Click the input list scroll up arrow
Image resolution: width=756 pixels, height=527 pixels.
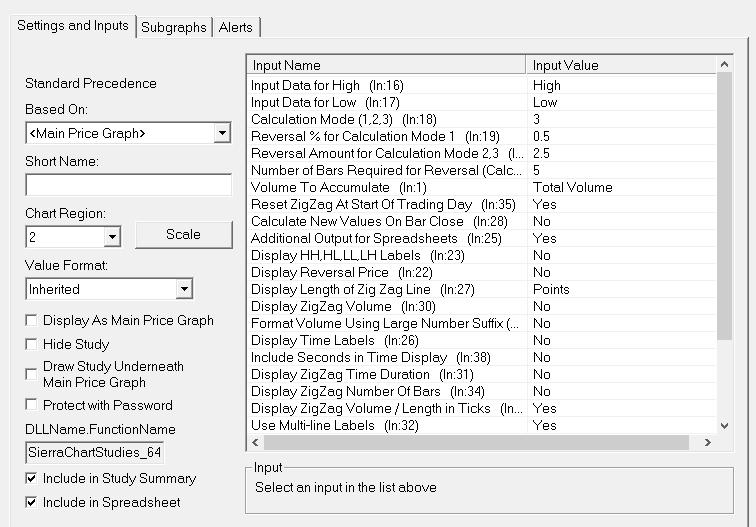[x=724, y=64]
